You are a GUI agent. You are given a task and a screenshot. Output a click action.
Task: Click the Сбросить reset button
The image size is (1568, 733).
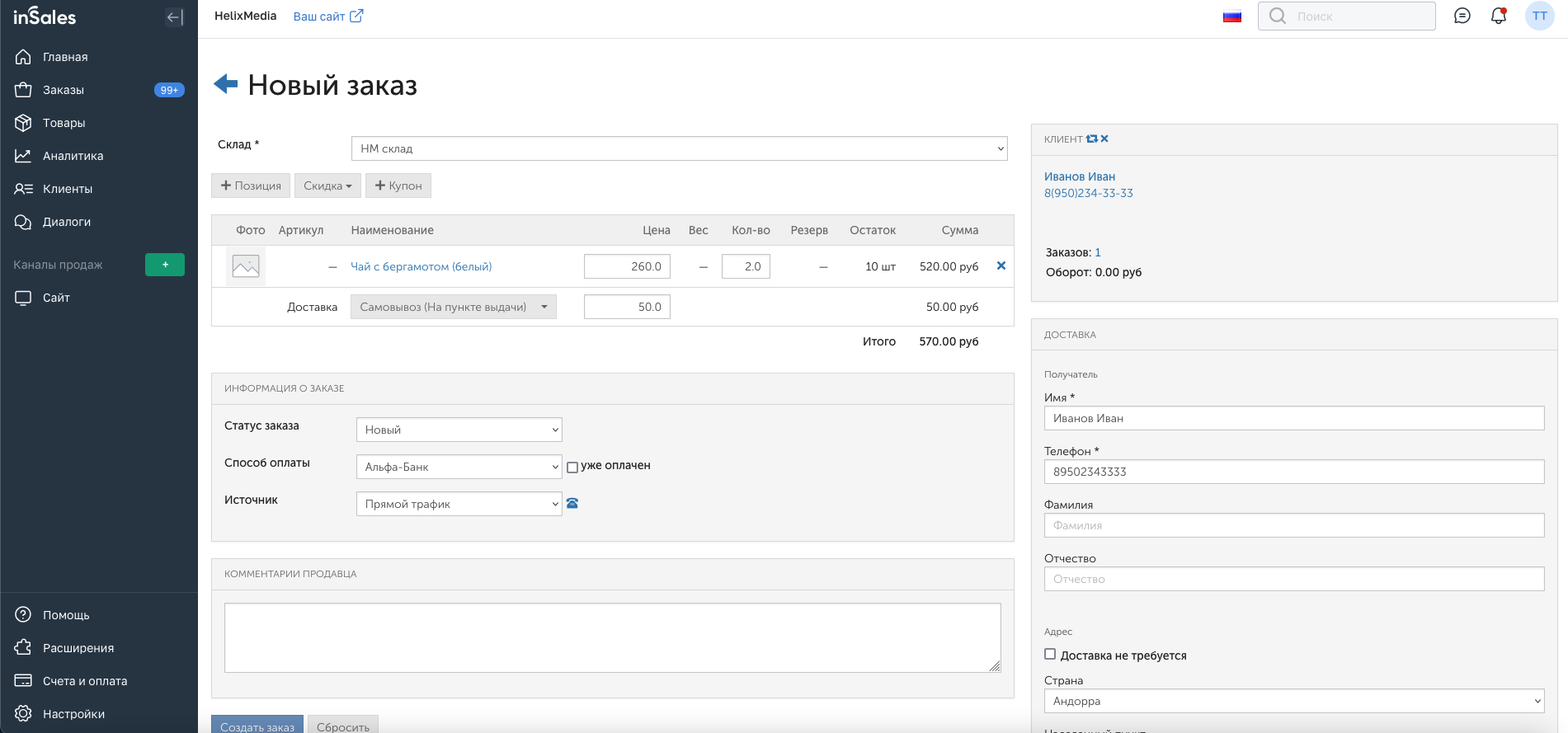[x=343, y=724]
